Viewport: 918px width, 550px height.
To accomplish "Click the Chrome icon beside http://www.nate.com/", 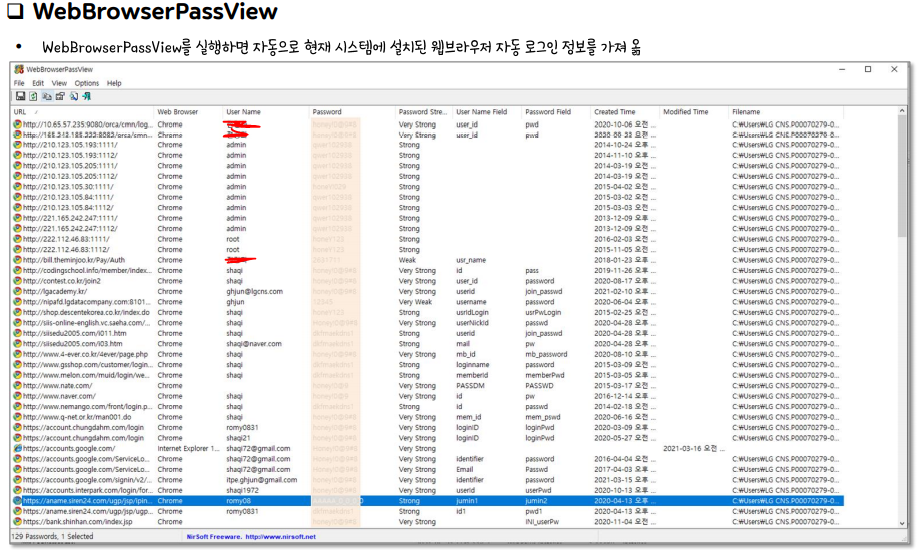I will [18, 385].
